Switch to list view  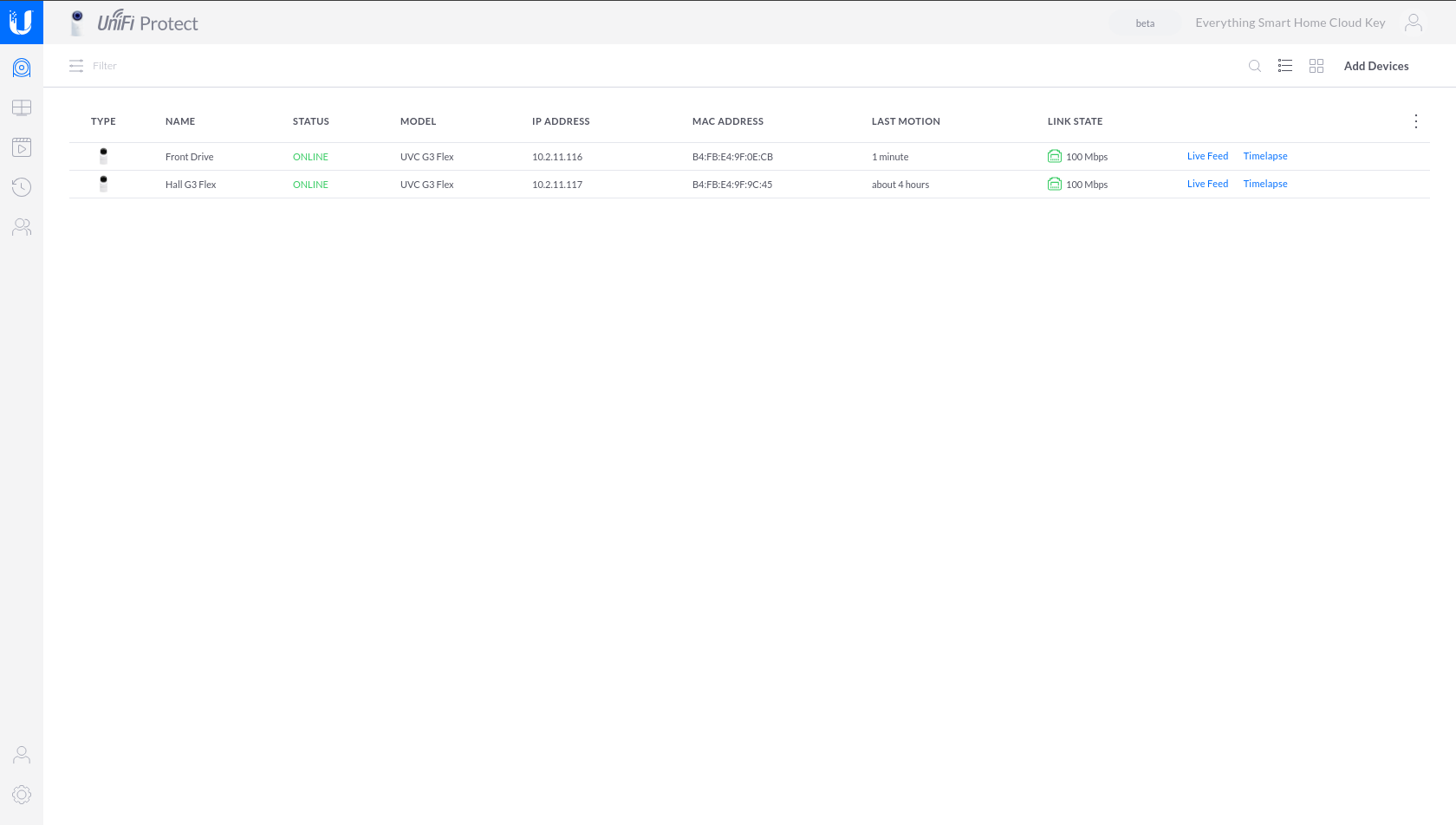click(x=1285, y=66)
